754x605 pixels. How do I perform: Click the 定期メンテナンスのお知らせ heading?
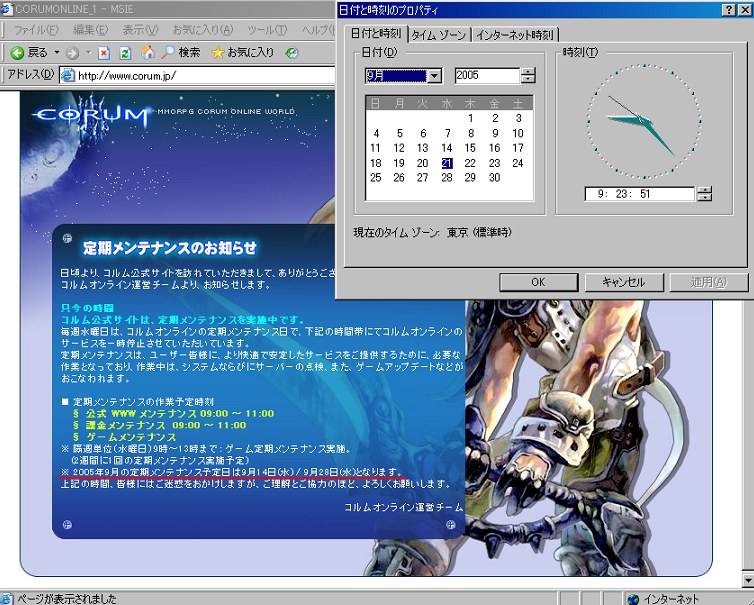coord(169,248)
